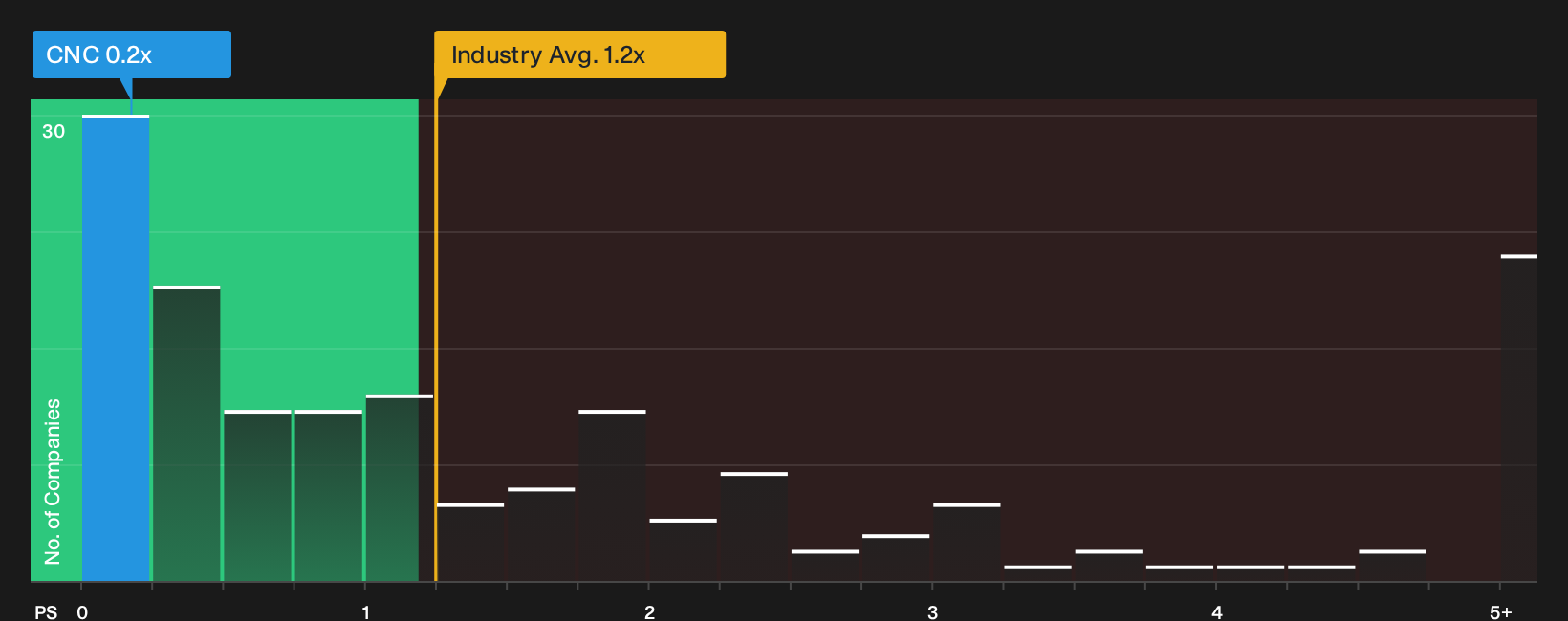Click the No. of Companies axis title

[x=53, y=481]
